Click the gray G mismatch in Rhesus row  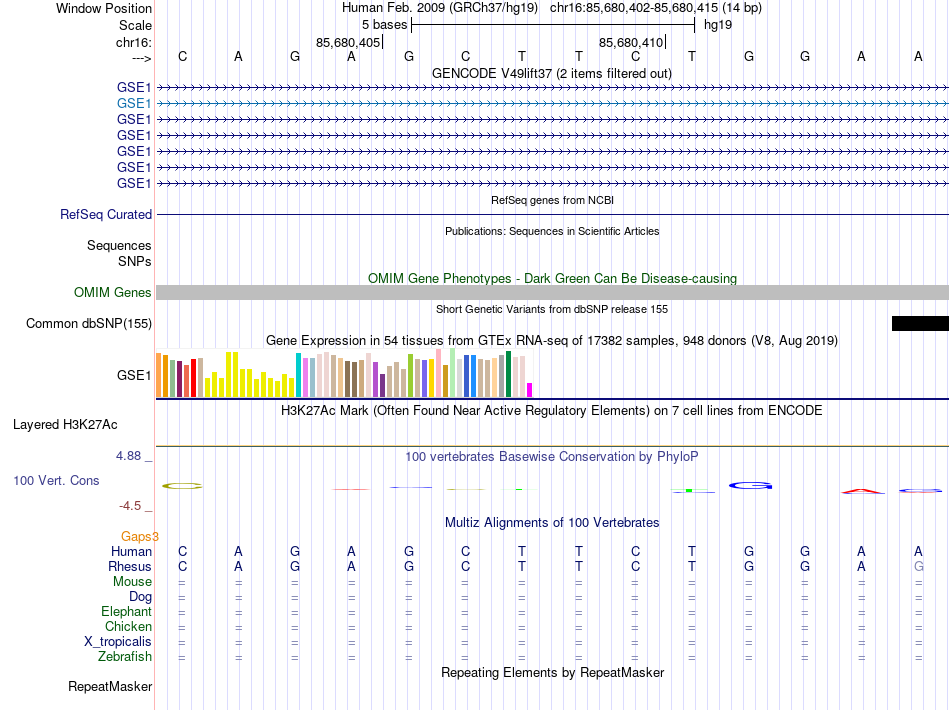[918, 566]
